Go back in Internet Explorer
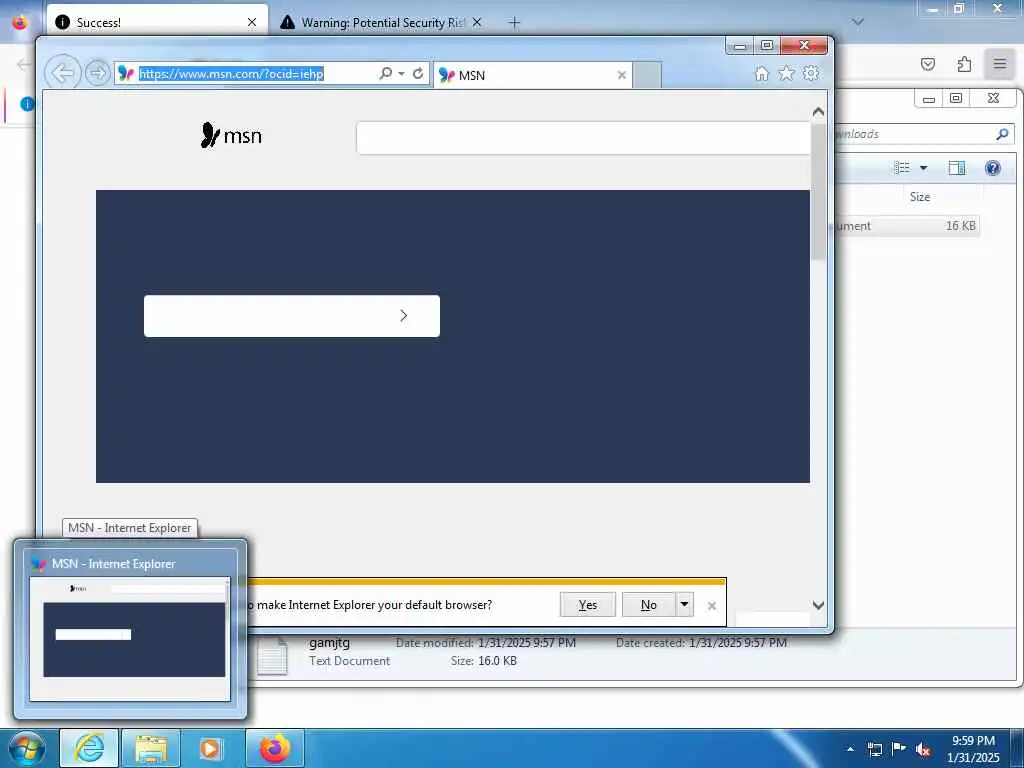This screenshot has width=1024, height=768. tap(63, 73)
